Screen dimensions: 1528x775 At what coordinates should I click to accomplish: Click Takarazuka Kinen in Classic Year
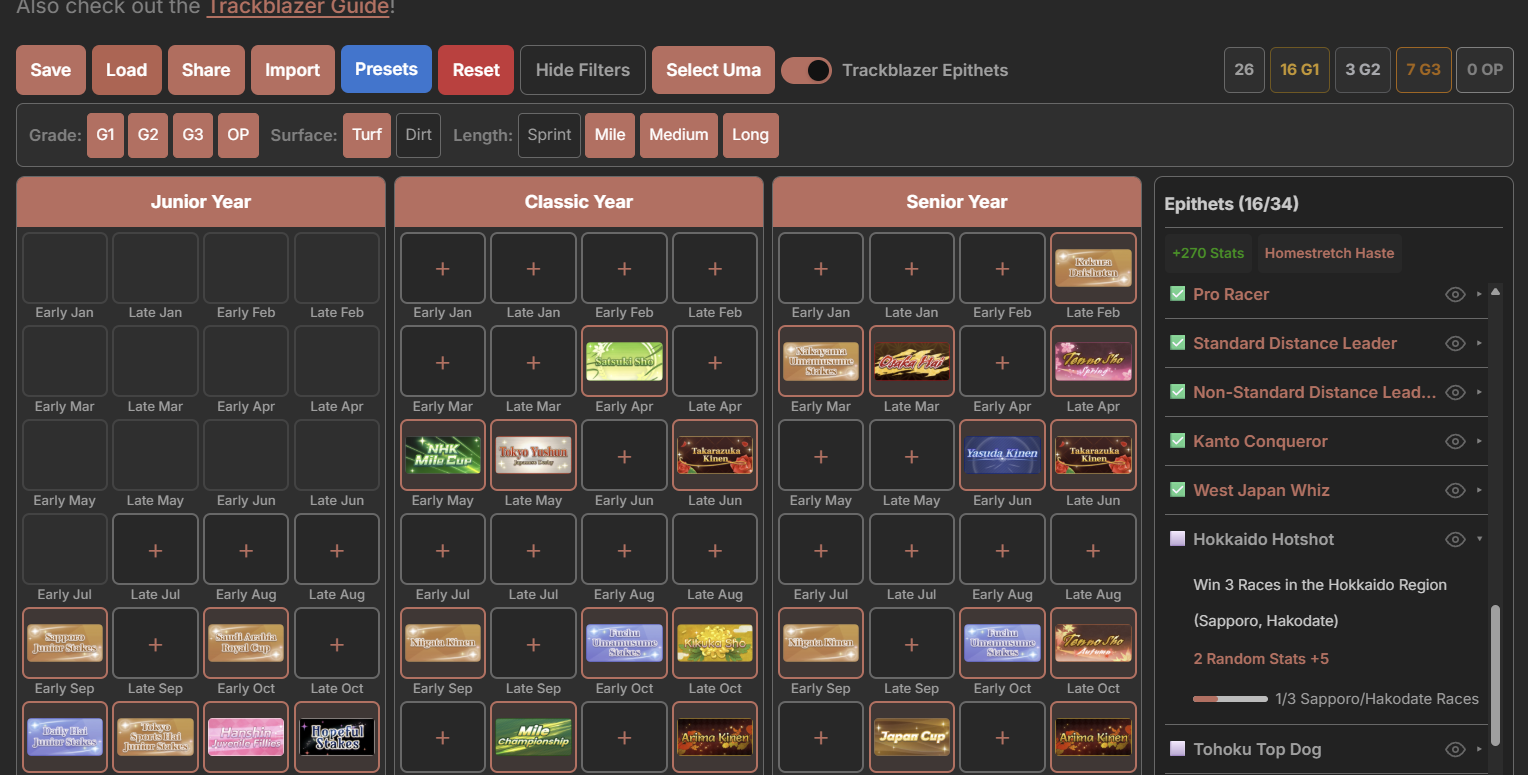[715, 455]
